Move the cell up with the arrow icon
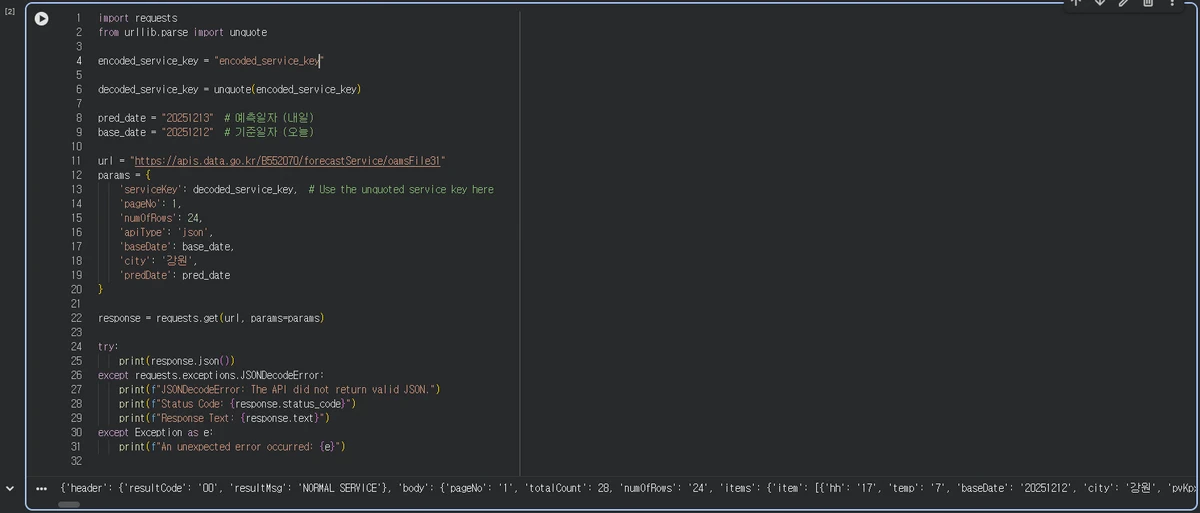Viewport: 1200px width, 513px height. tap(1076, 3)
